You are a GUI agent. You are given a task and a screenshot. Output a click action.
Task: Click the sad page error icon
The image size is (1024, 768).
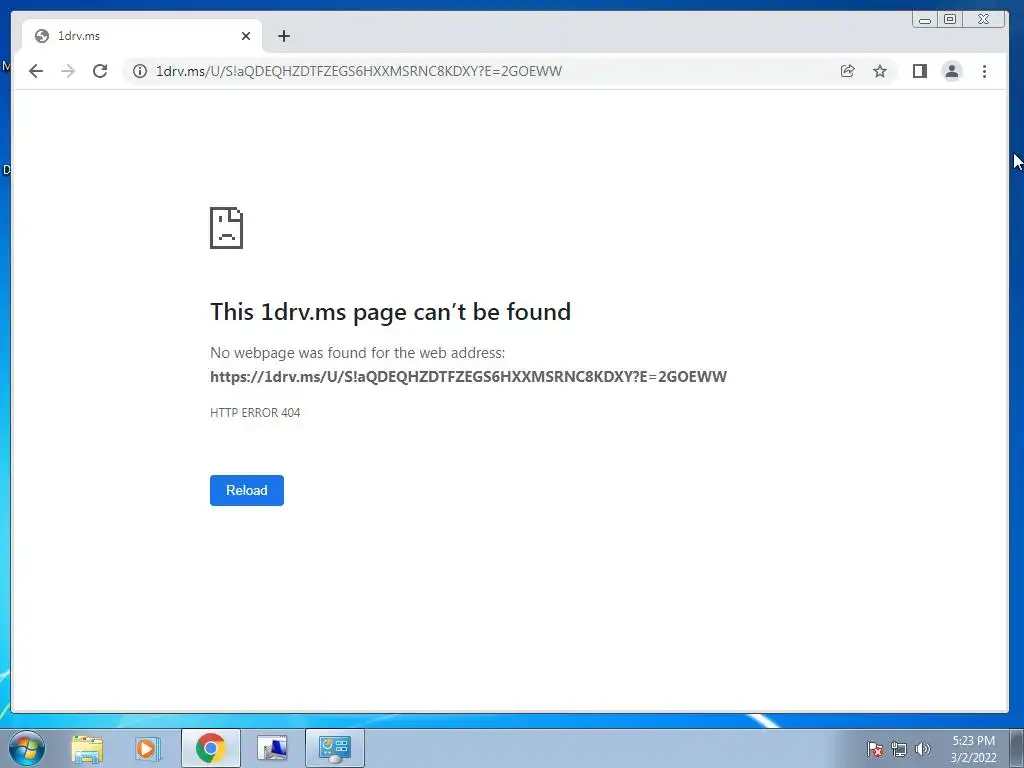click(227, 228)
